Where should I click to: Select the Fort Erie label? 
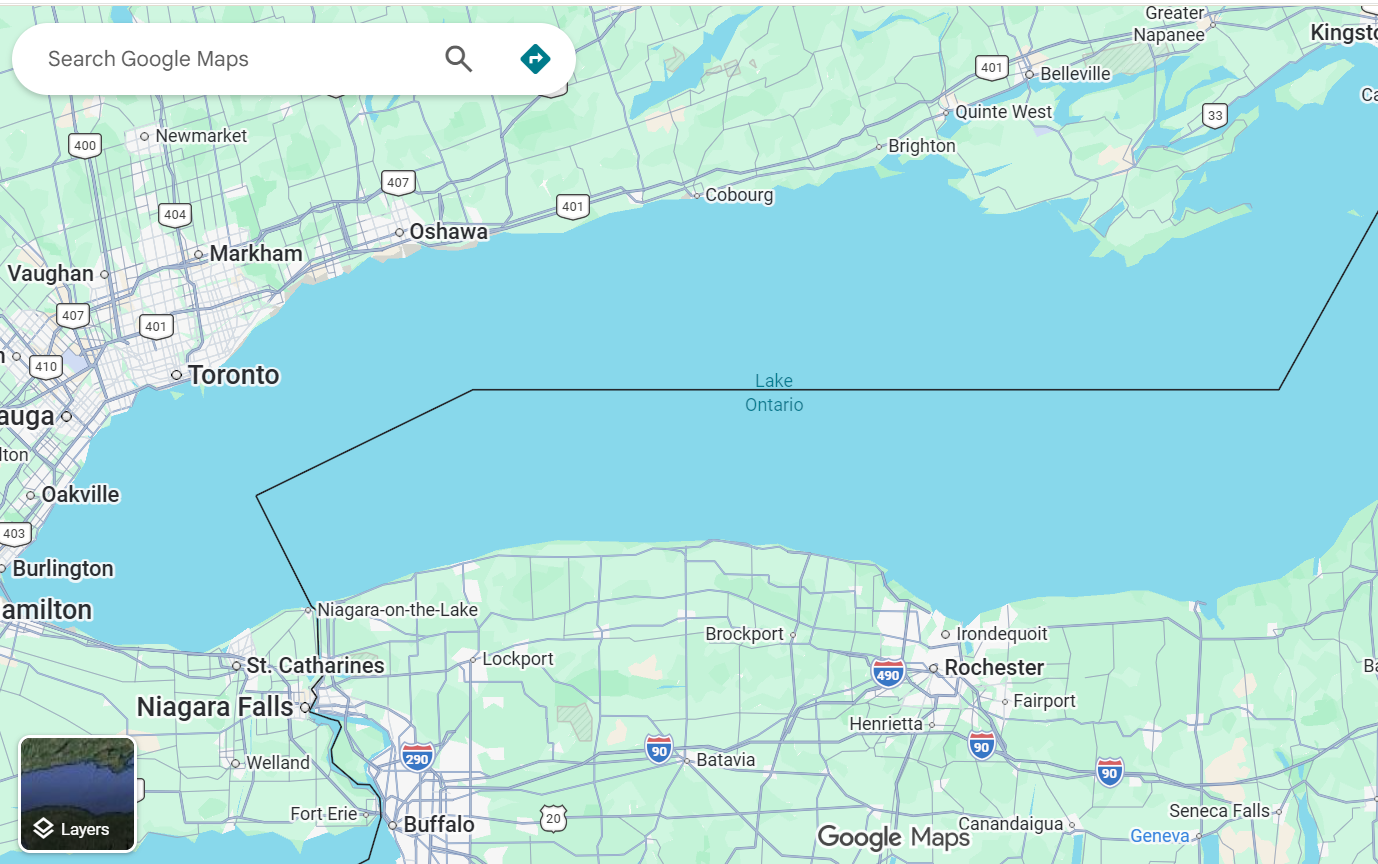324,814
